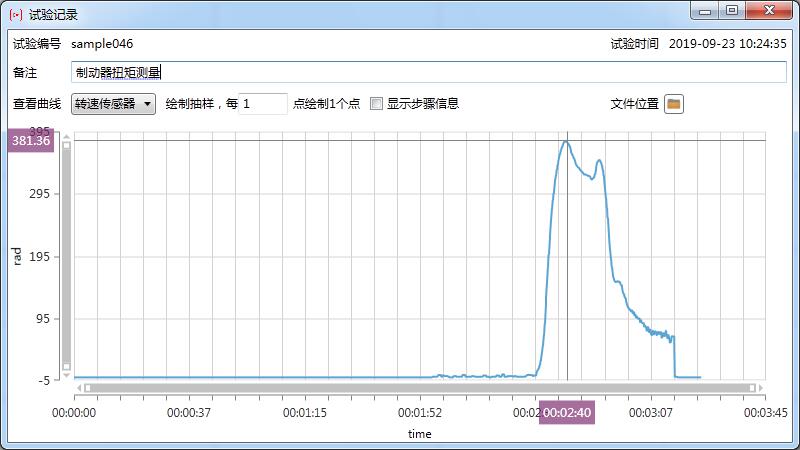Maximize the 试验记录 window
Viewport: 800px width, 450px height.
coord(732,11)
